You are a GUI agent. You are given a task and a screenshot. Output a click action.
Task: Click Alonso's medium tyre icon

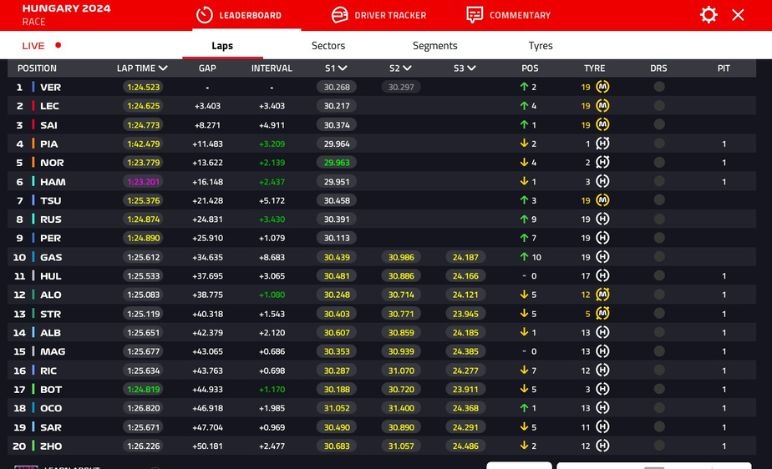coord(603,295)
